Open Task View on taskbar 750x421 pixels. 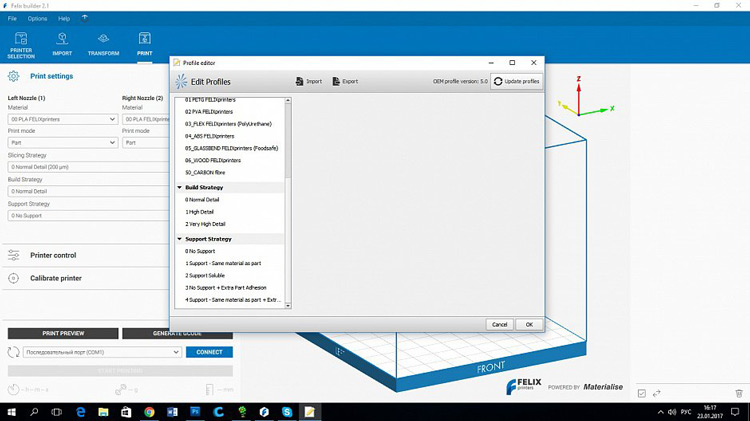click(56, 412)
